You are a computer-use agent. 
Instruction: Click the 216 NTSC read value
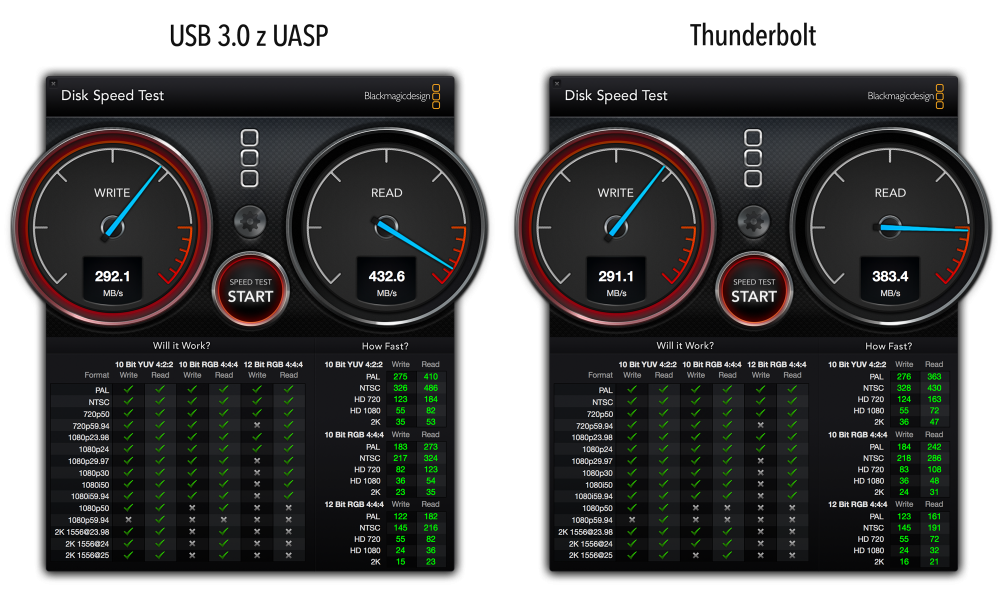(x=430, y=527)
